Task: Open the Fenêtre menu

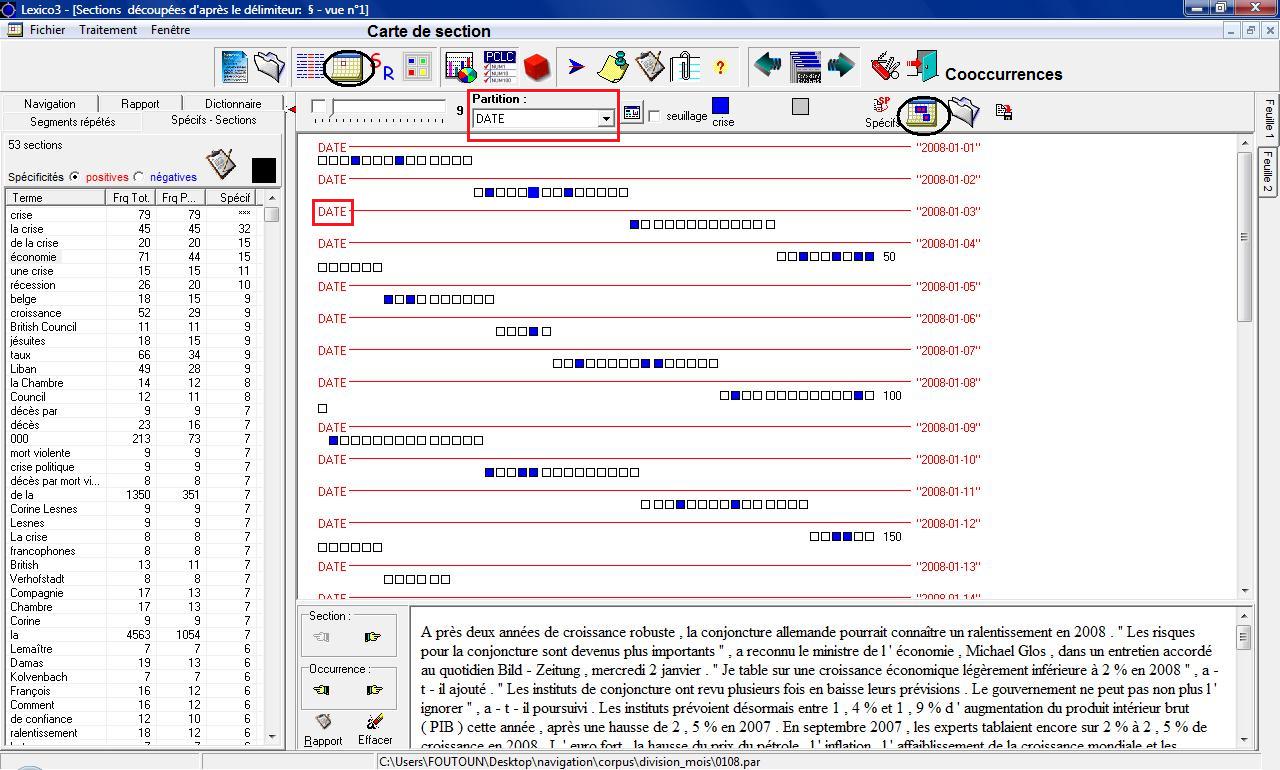Action: [171, 30]
